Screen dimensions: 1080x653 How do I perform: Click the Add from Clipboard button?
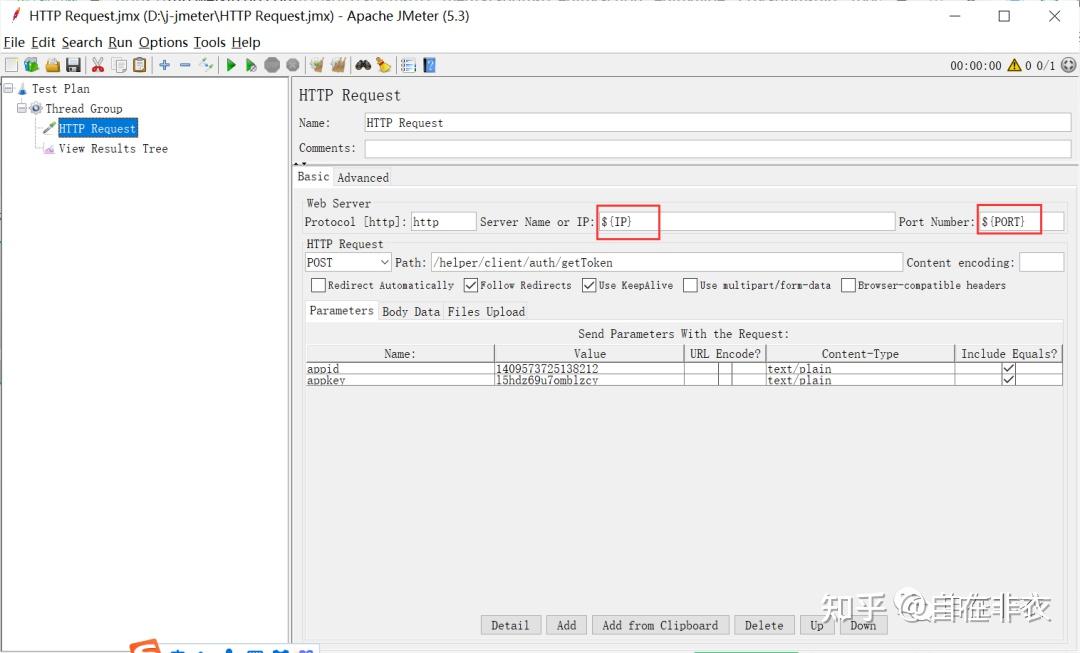click(x=660, y=624)
